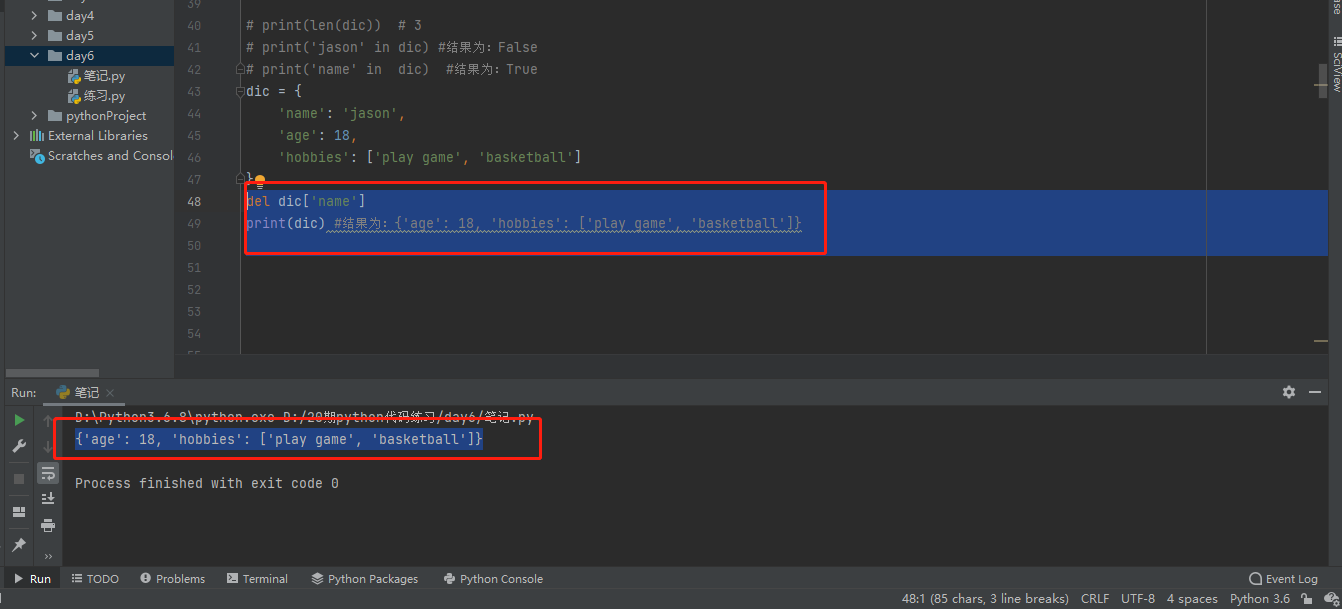Image resolution: width=1342 pixels, height=609 pixels.
Task: Toggle file read-only lock icon
Action: tap(1308, 598)
